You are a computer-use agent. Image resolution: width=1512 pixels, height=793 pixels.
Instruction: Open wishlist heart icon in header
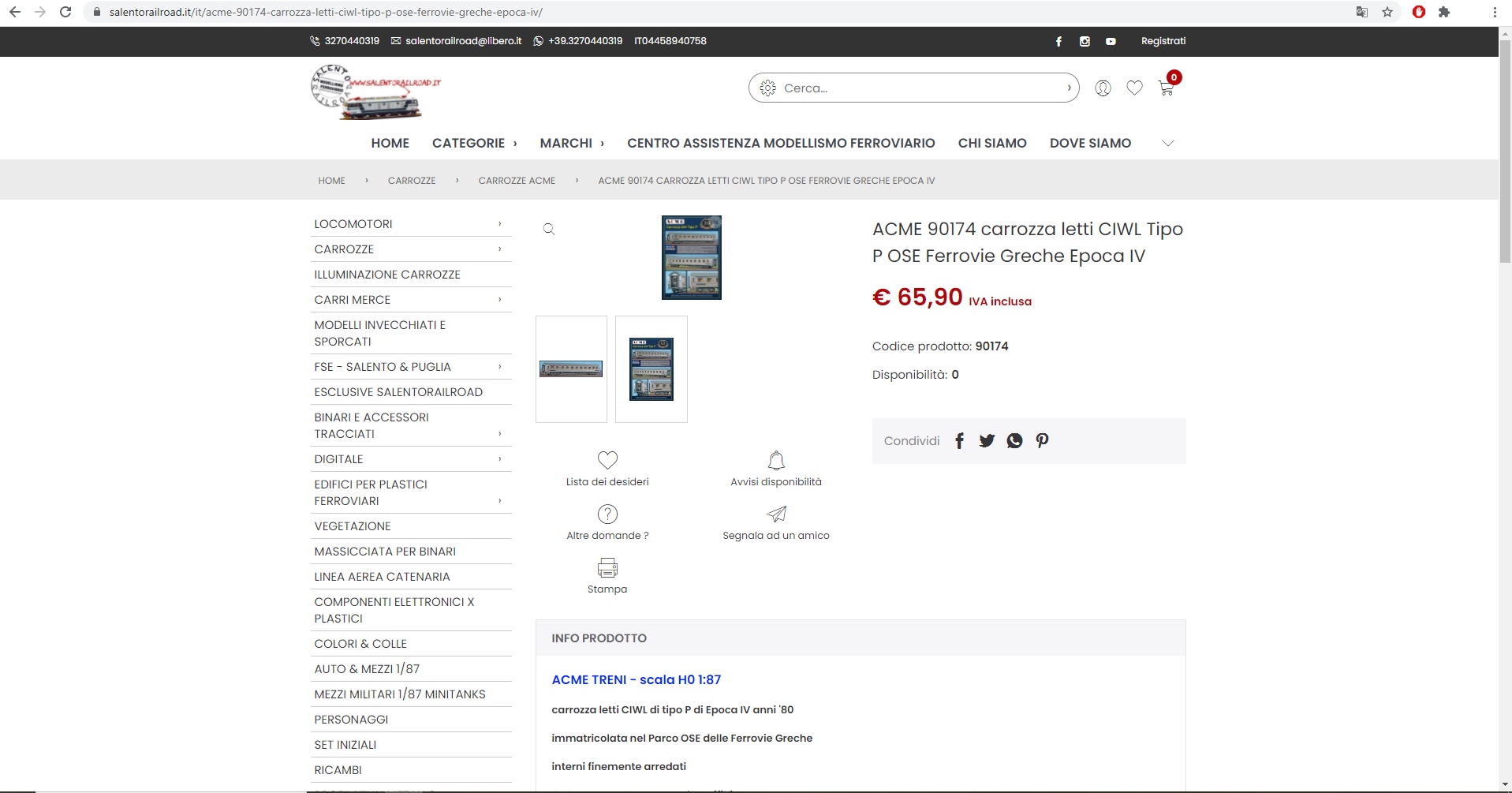pos(1134,88)
